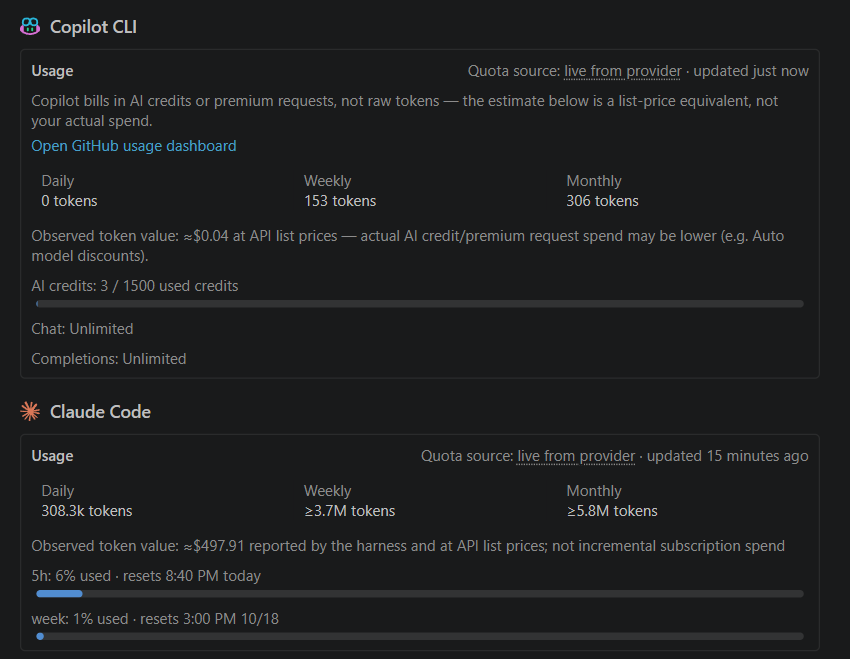Click the weekly usage progress bar

click(420, 636)
